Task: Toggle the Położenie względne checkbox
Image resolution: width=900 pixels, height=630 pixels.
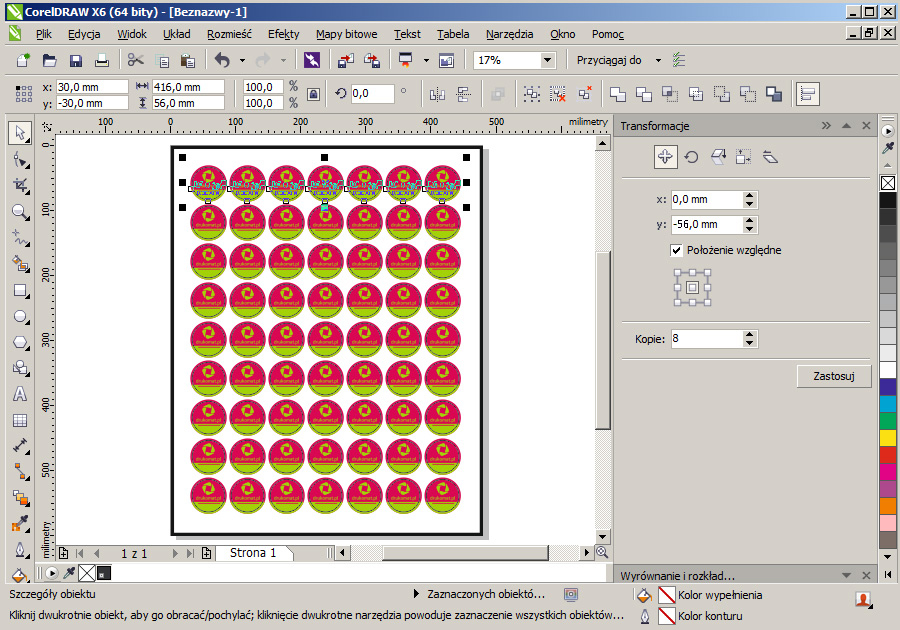Action: (677, 250)
